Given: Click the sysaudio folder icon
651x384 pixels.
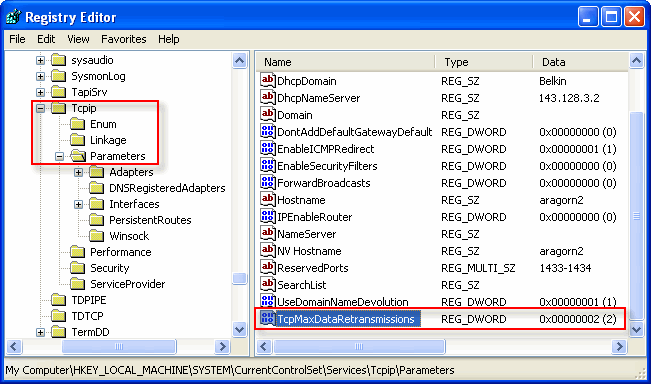Looking at the screenshot, I should coord(59,60).
